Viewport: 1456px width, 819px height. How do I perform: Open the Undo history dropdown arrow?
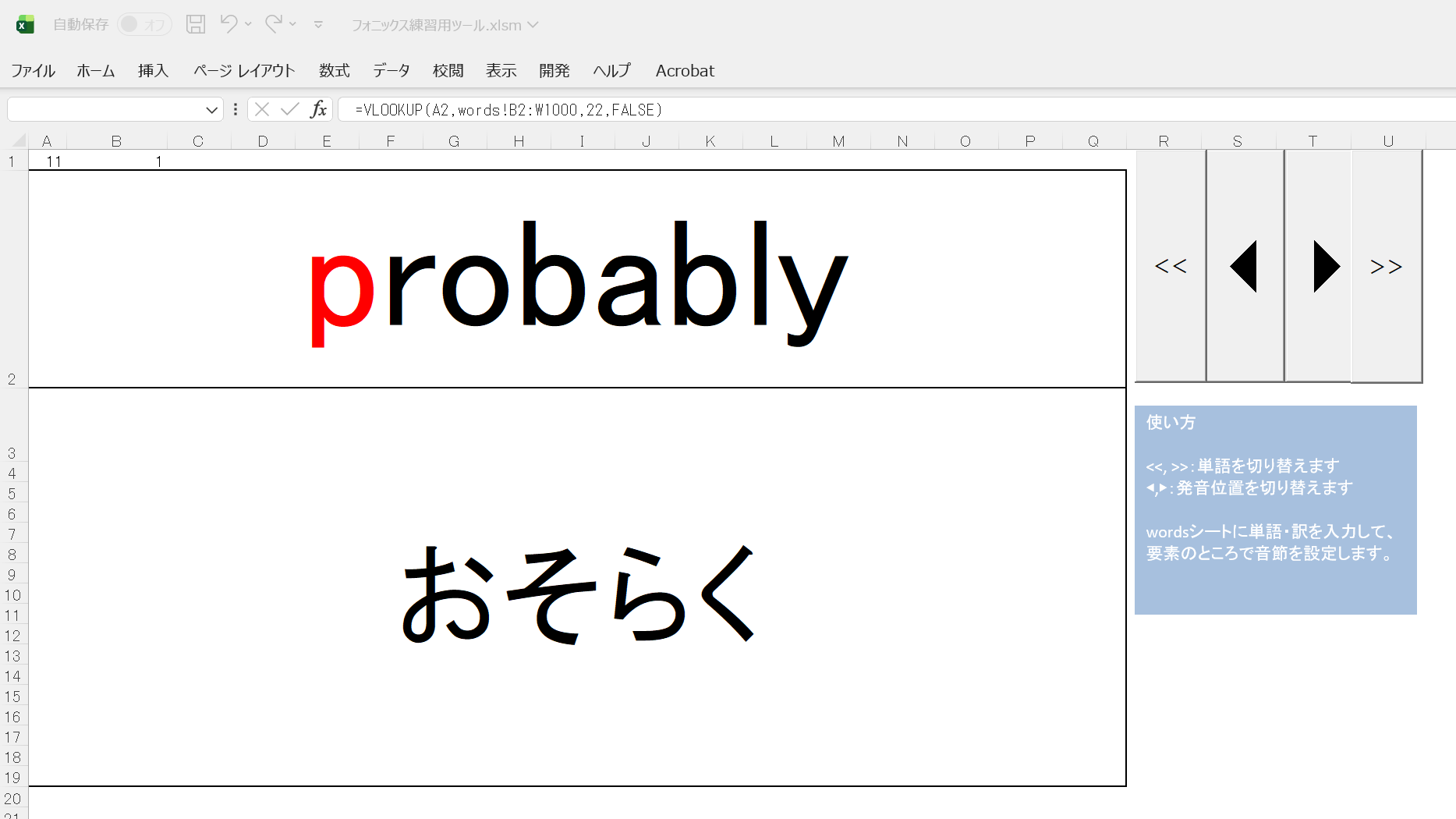pos(249,24)
